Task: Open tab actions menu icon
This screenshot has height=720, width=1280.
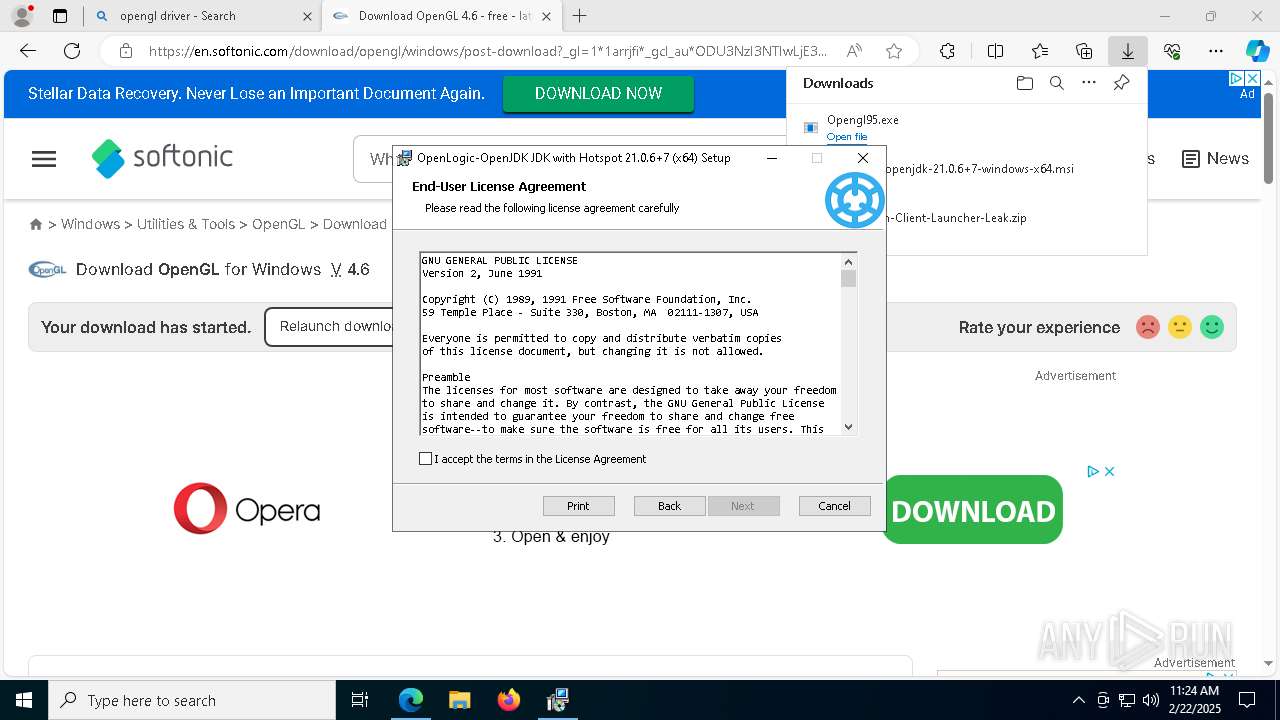Action: [60, 16]
